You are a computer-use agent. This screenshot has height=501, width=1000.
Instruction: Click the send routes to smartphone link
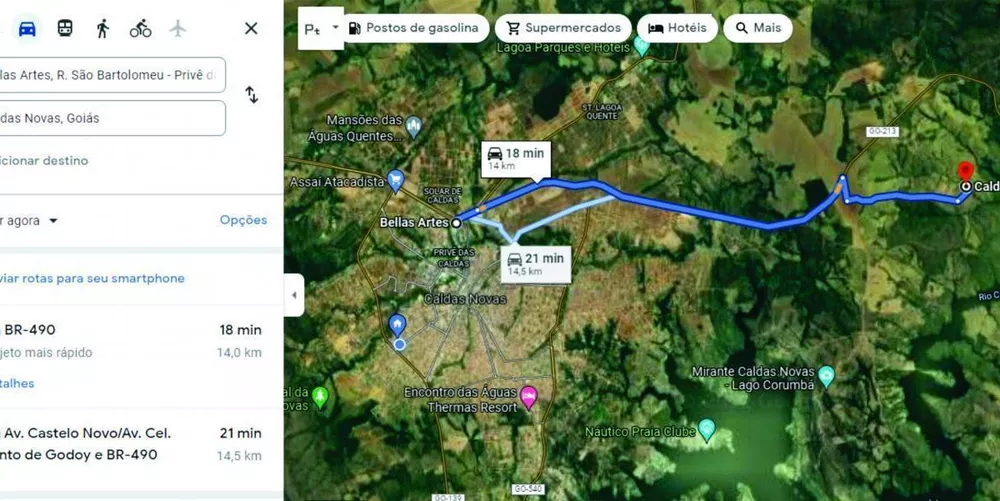pos(92,279)
